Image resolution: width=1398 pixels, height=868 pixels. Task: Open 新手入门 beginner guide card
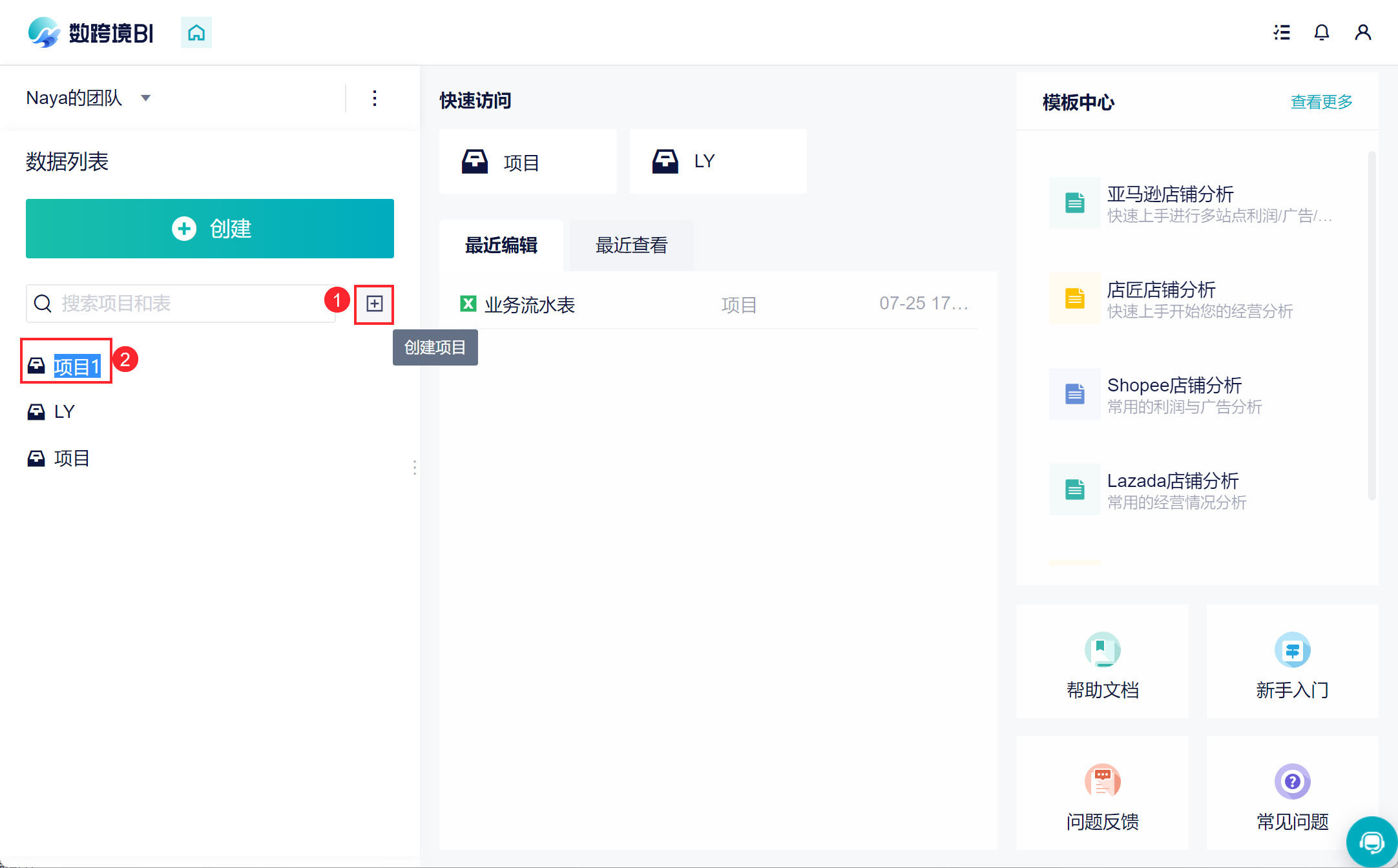point(1292,661)
